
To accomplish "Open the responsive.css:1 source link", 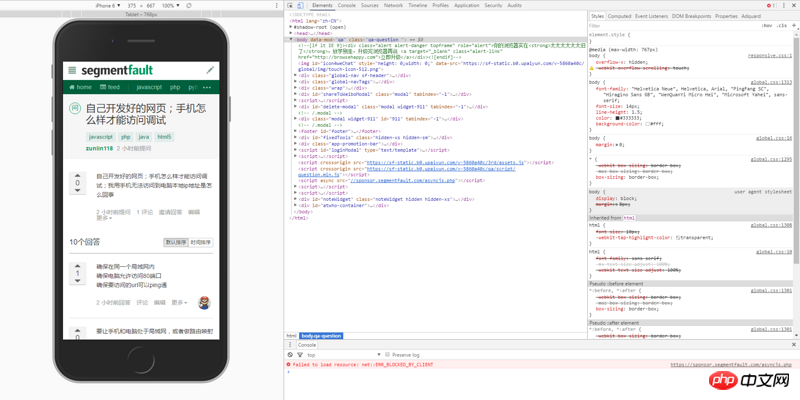I will point(770,56).
